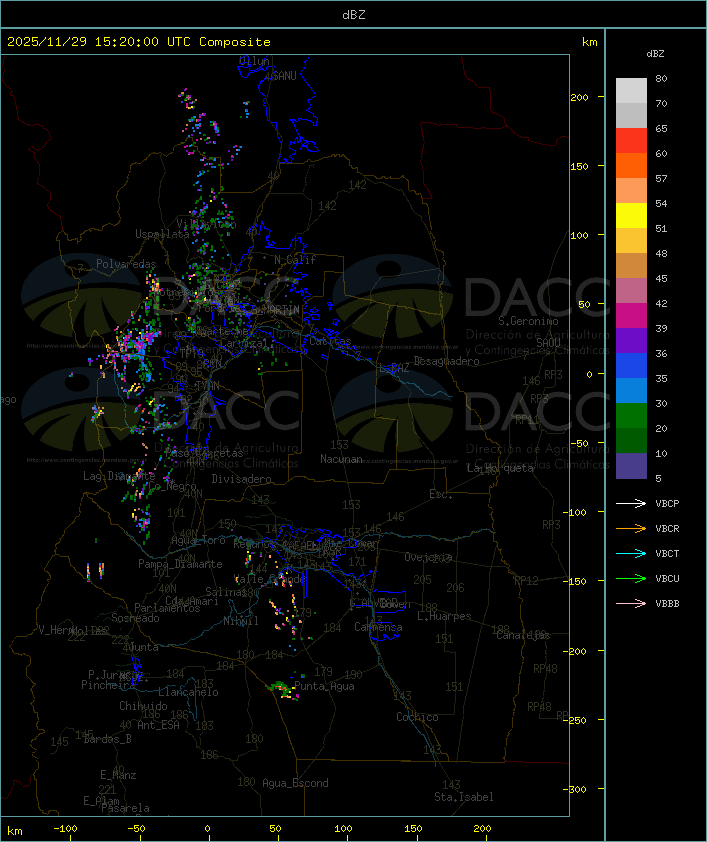Click the 'Chihuido' map label
The width and height of the screenshot is (707, 842).
pos(143,706)
